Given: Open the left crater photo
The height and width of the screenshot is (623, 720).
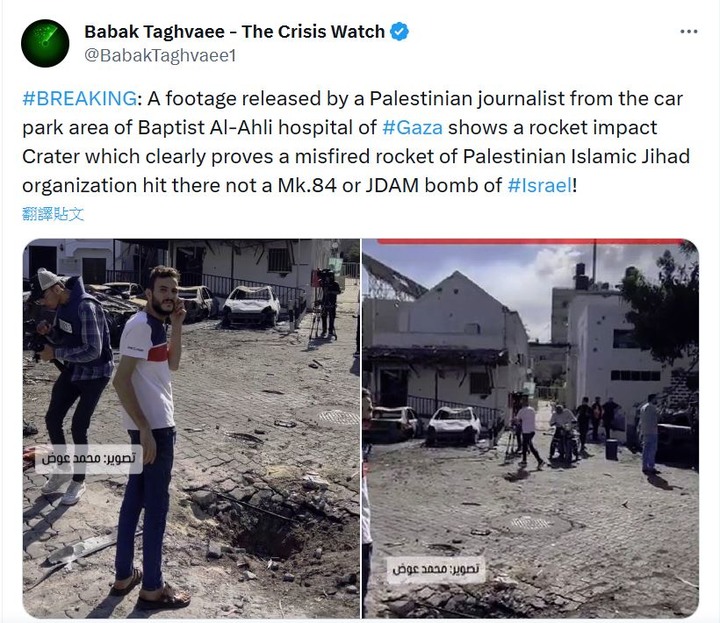Looking at the screenshot, I should (191, 428).
